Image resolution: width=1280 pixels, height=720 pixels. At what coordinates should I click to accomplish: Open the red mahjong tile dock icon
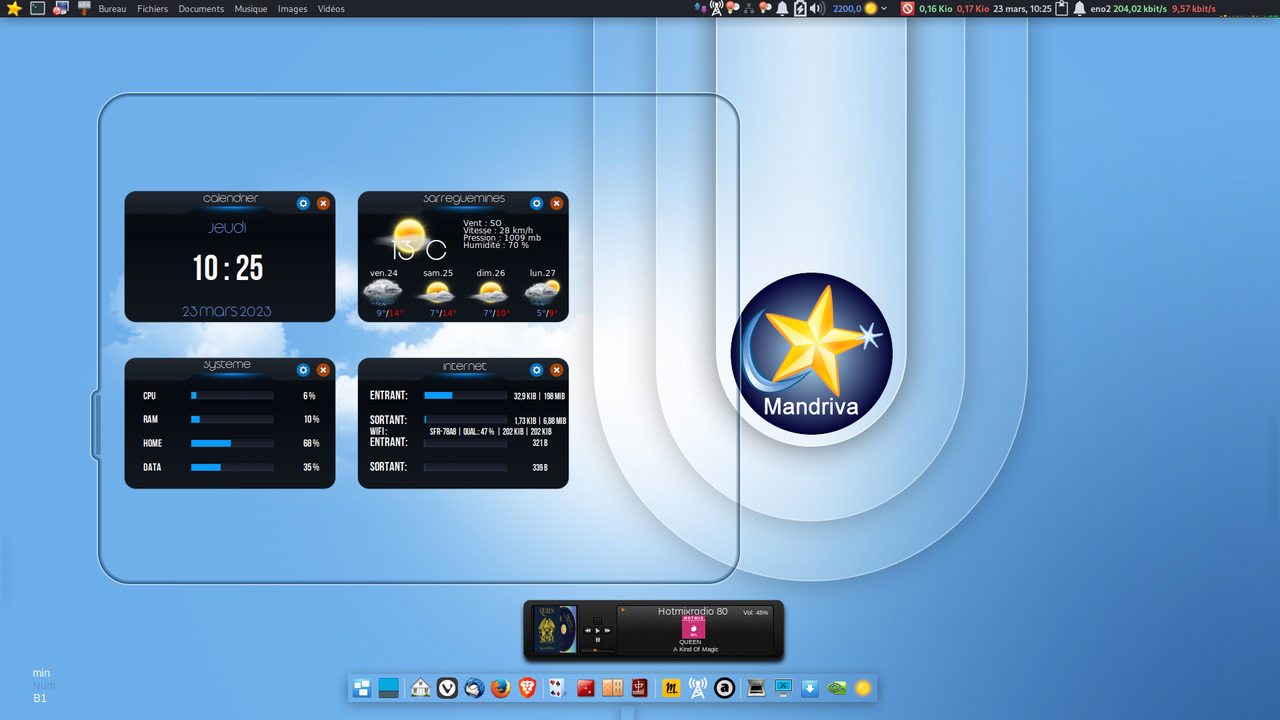click(x=640, y=688)
